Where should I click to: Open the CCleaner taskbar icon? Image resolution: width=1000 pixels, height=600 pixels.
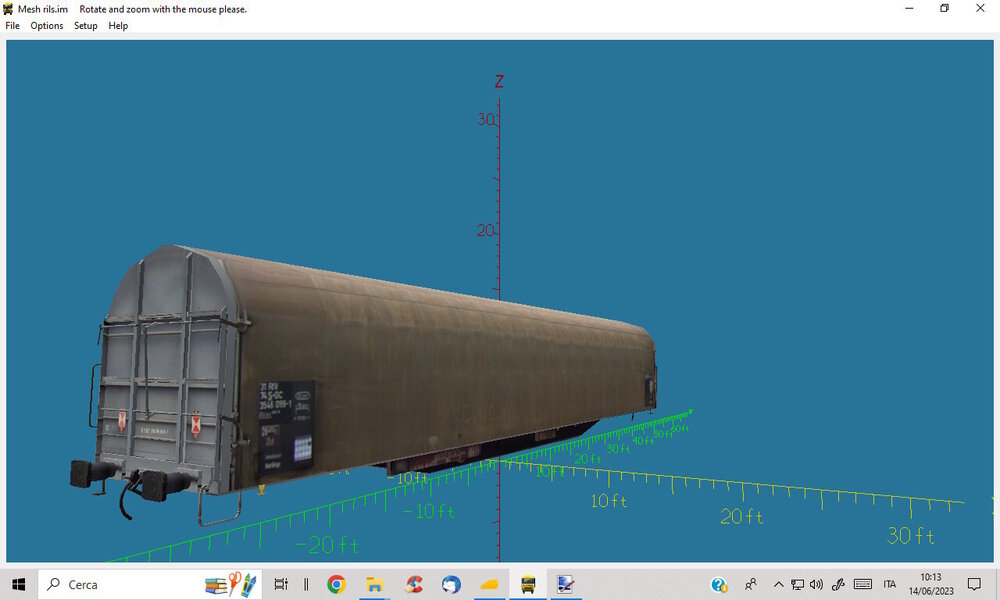point(414,584)
